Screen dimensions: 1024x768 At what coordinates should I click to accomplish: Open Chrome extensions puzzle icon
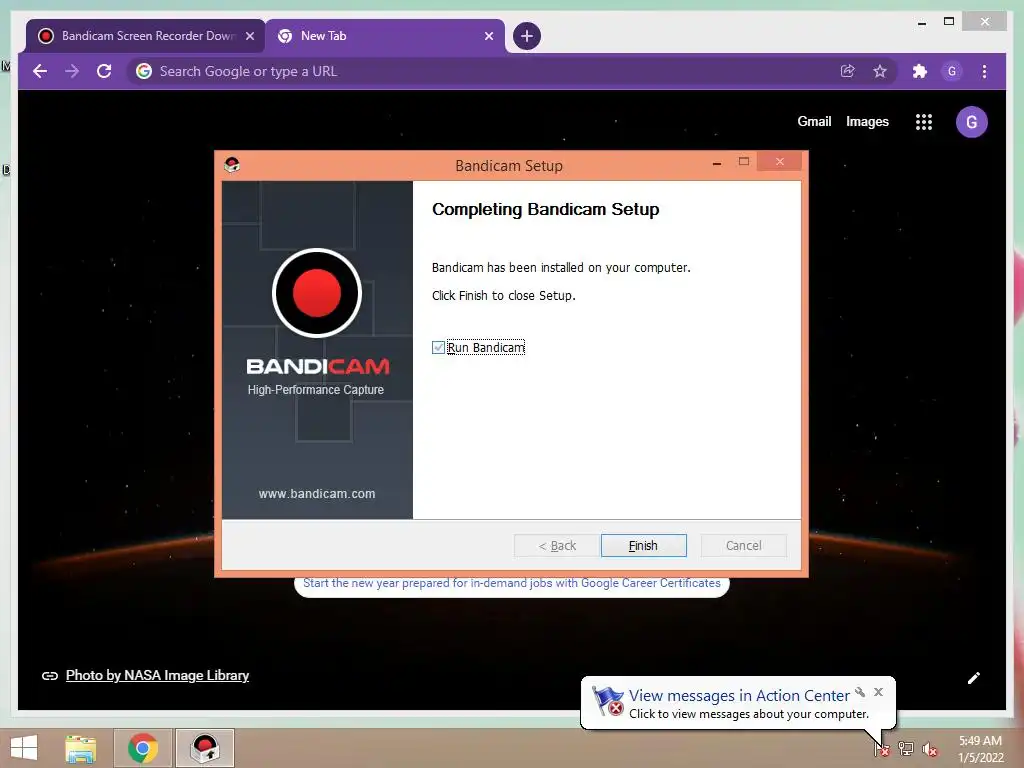tap(920, 71)
